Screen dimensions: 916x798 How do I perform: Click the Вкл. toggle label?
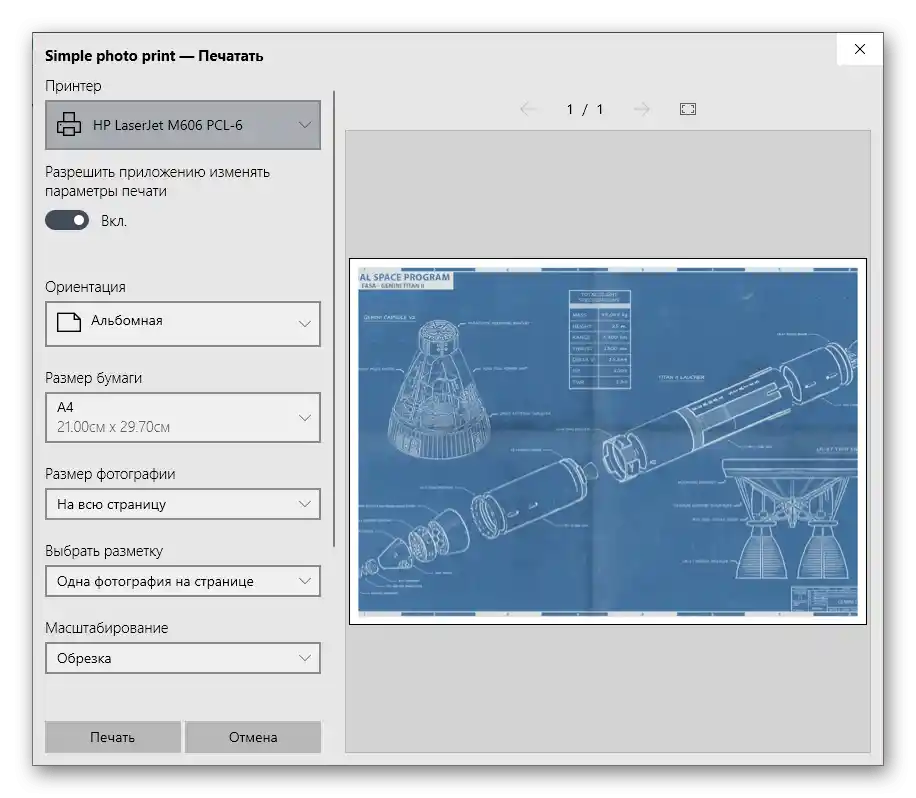[114, 221]
